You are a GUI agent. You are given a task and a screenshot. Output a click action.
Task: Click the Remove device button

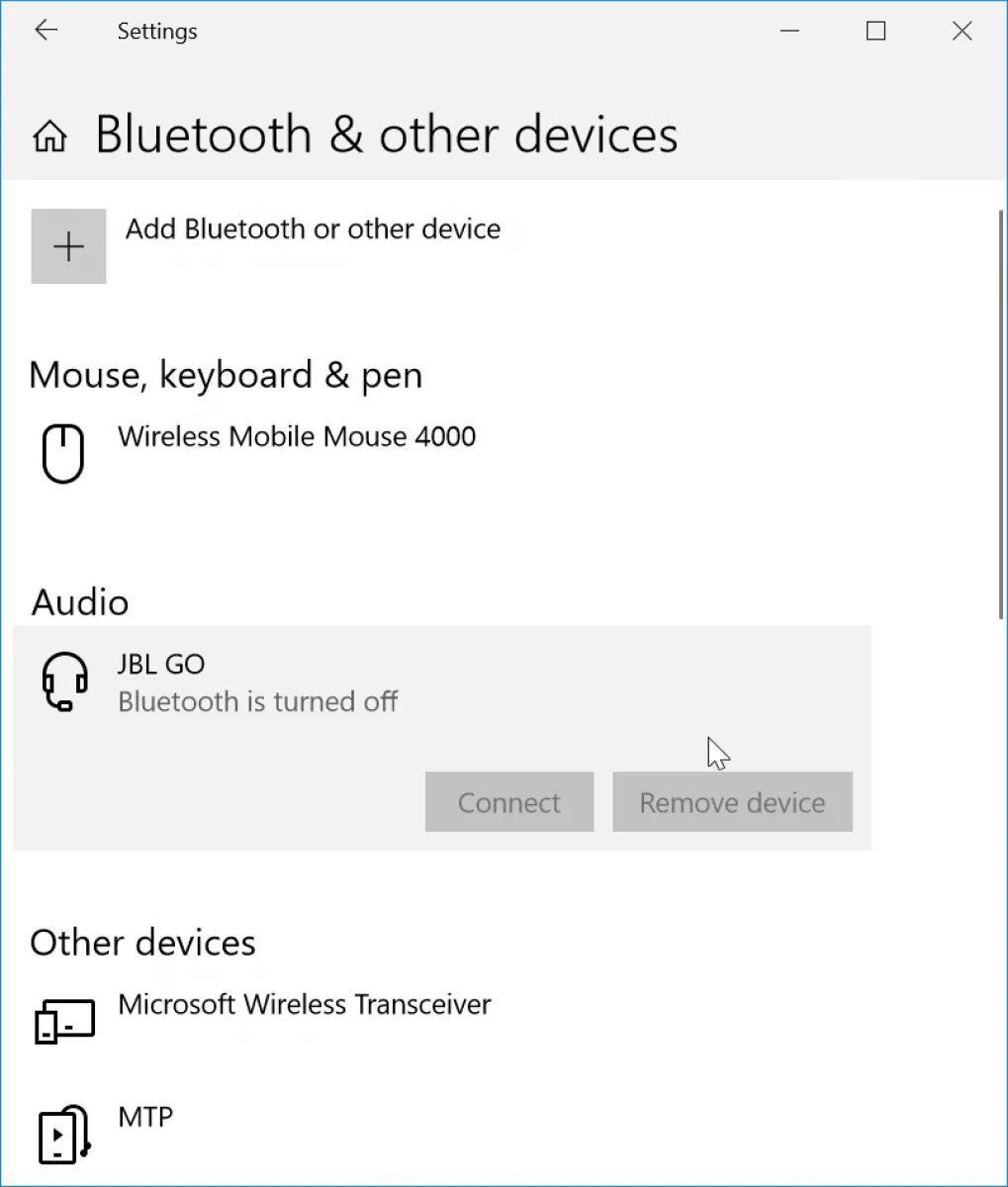tap(732, 802)
